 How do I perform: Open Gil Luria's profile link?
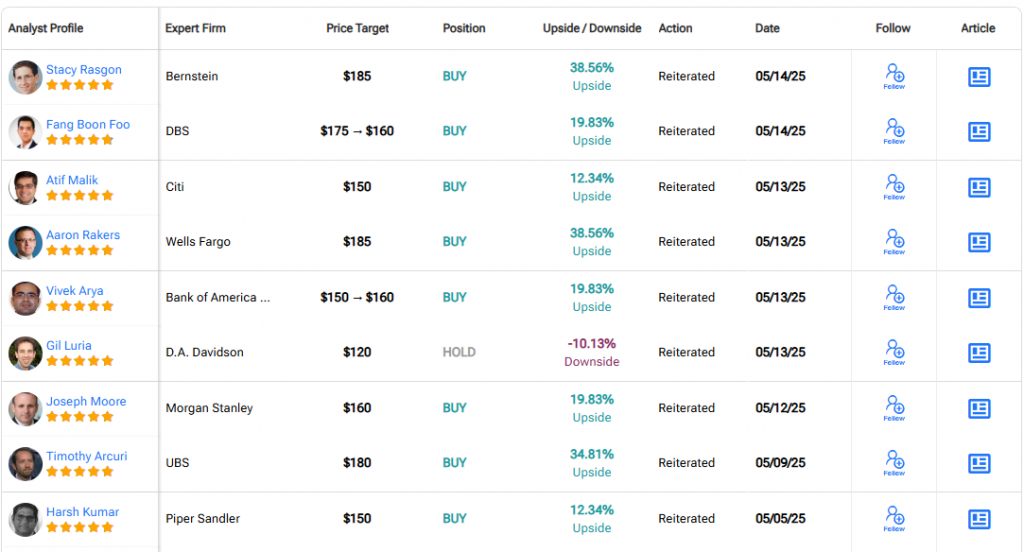(69, 346)
